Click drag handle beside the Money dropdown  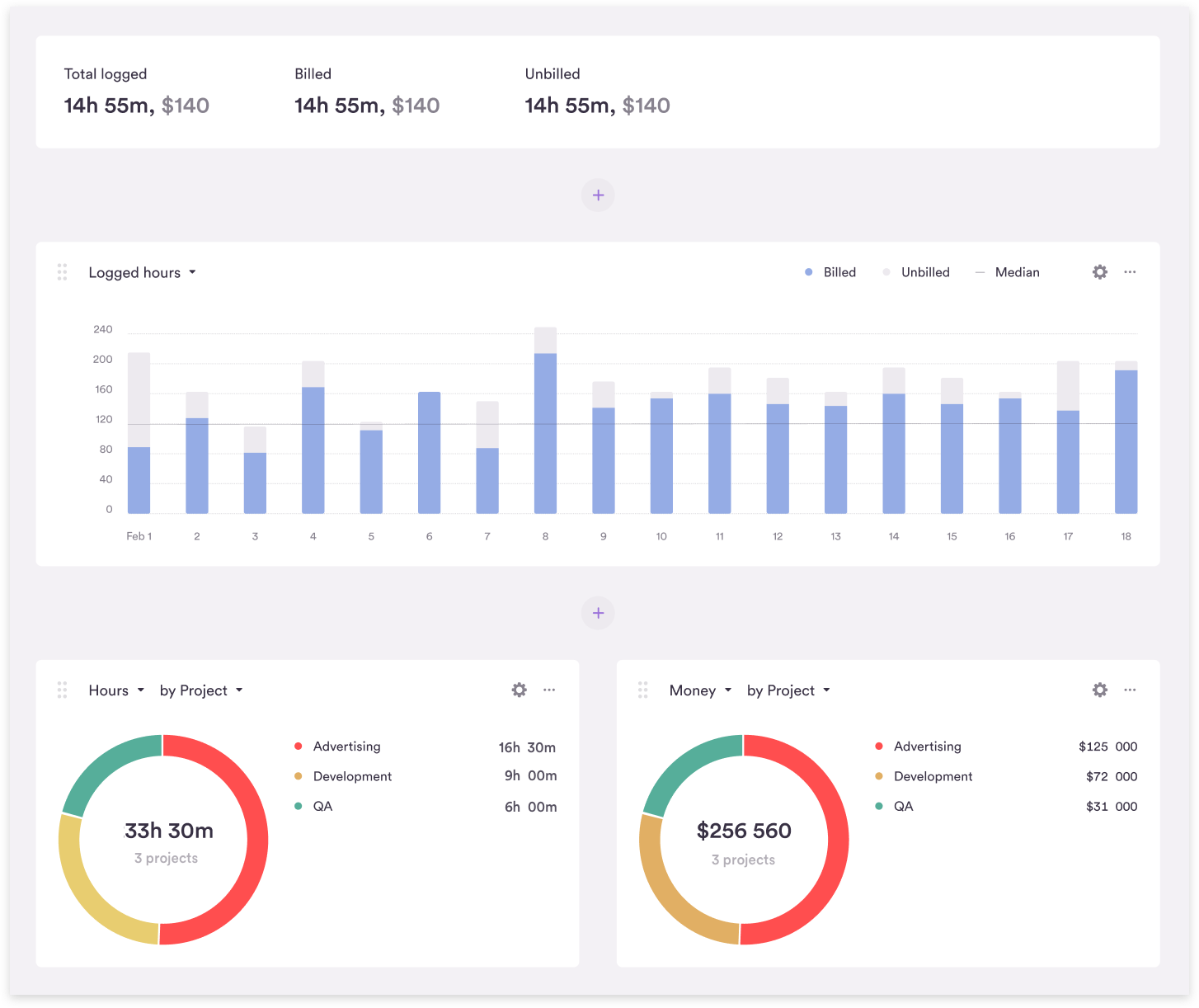642,690
